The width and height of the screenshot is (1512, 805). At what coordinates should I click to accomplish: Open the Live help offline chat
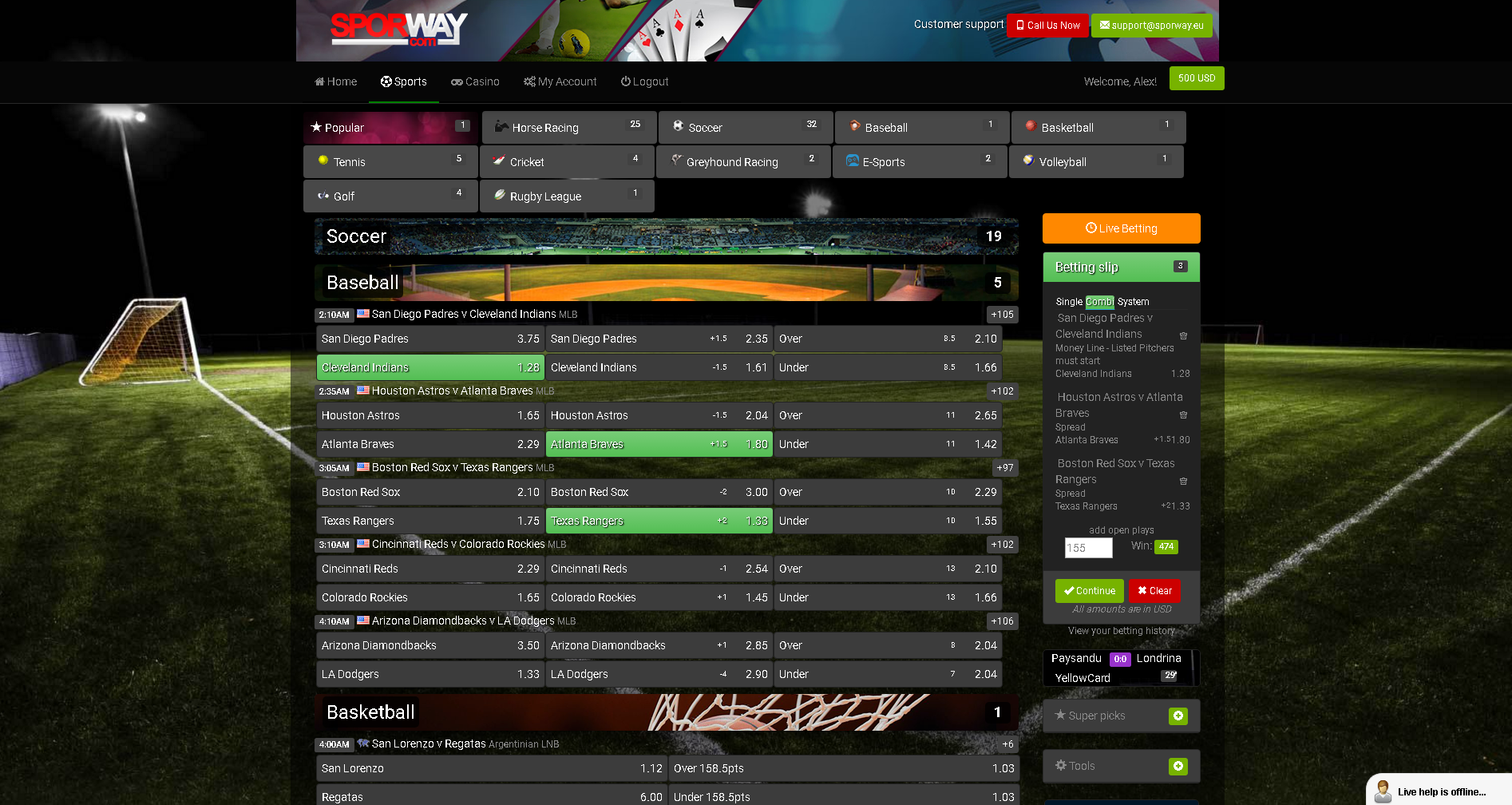point(1439,791)
